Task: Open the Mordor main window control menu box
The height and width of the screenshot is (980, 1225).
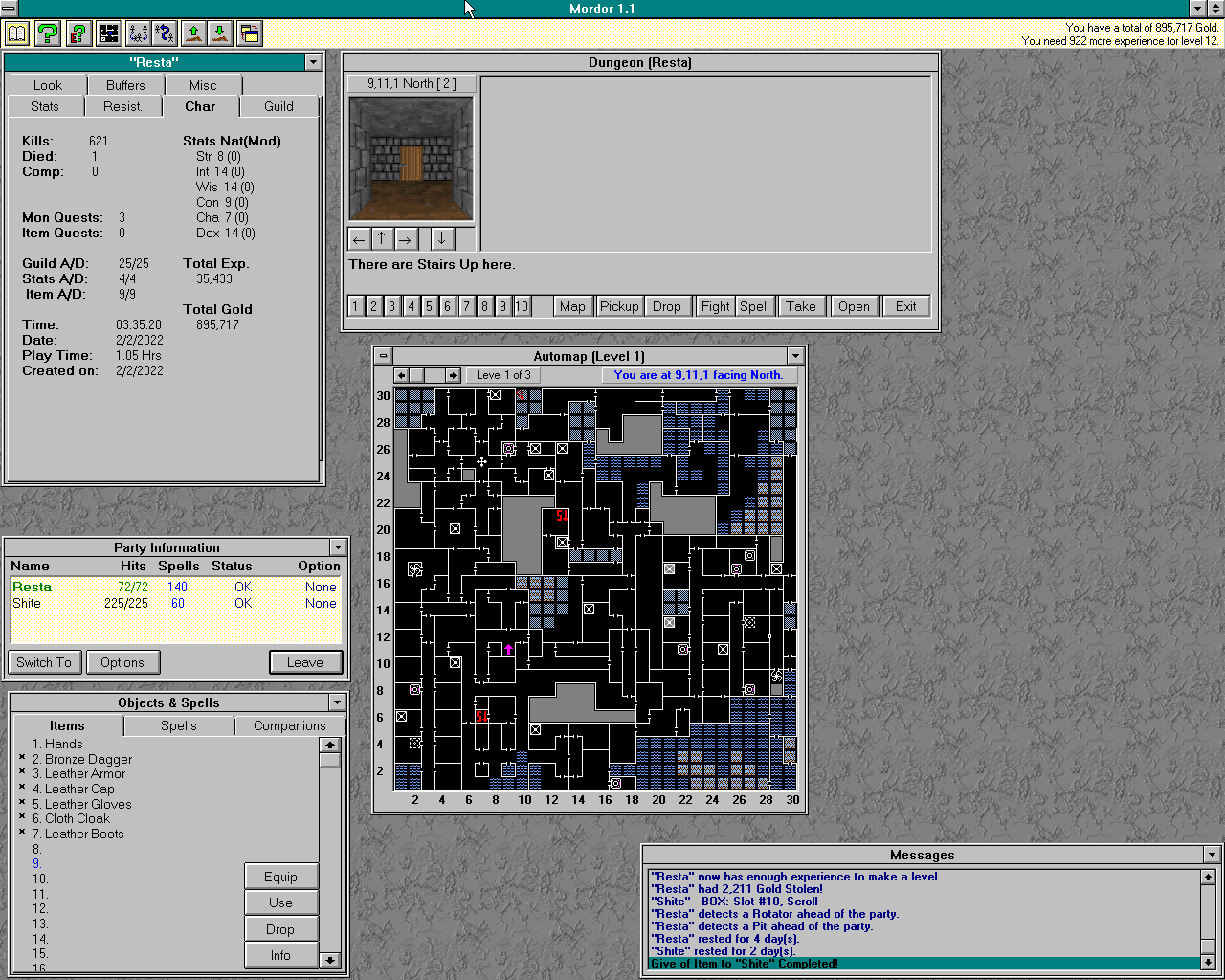Action: (9, 9)
